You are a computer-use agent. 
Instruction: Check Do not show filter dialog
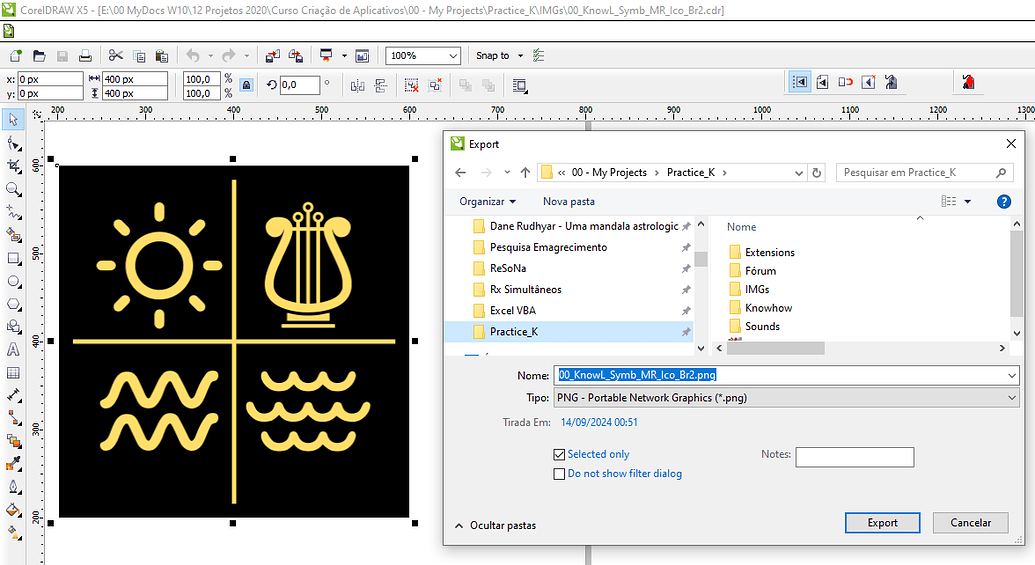pyautogui.click(x=559, y=473)
